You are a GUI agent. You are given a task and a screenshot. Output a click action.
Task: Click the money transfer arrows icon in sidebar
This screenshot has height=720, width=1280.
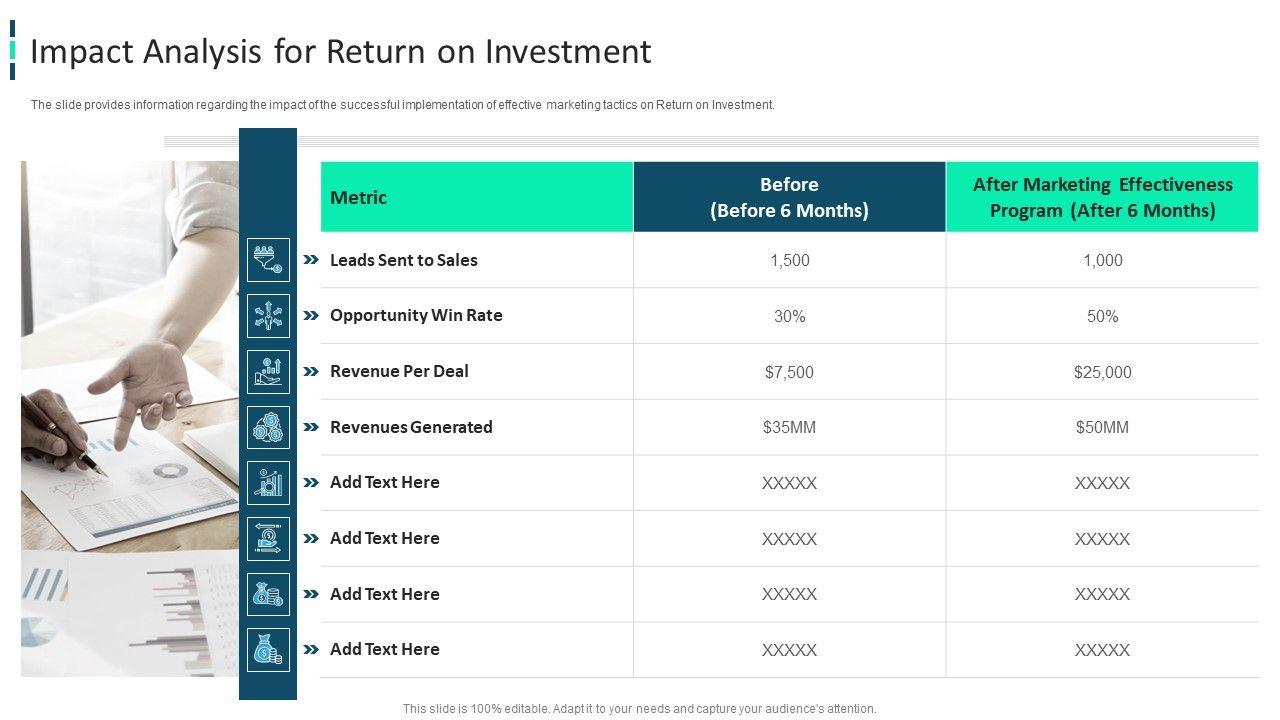tap(268, 538)
